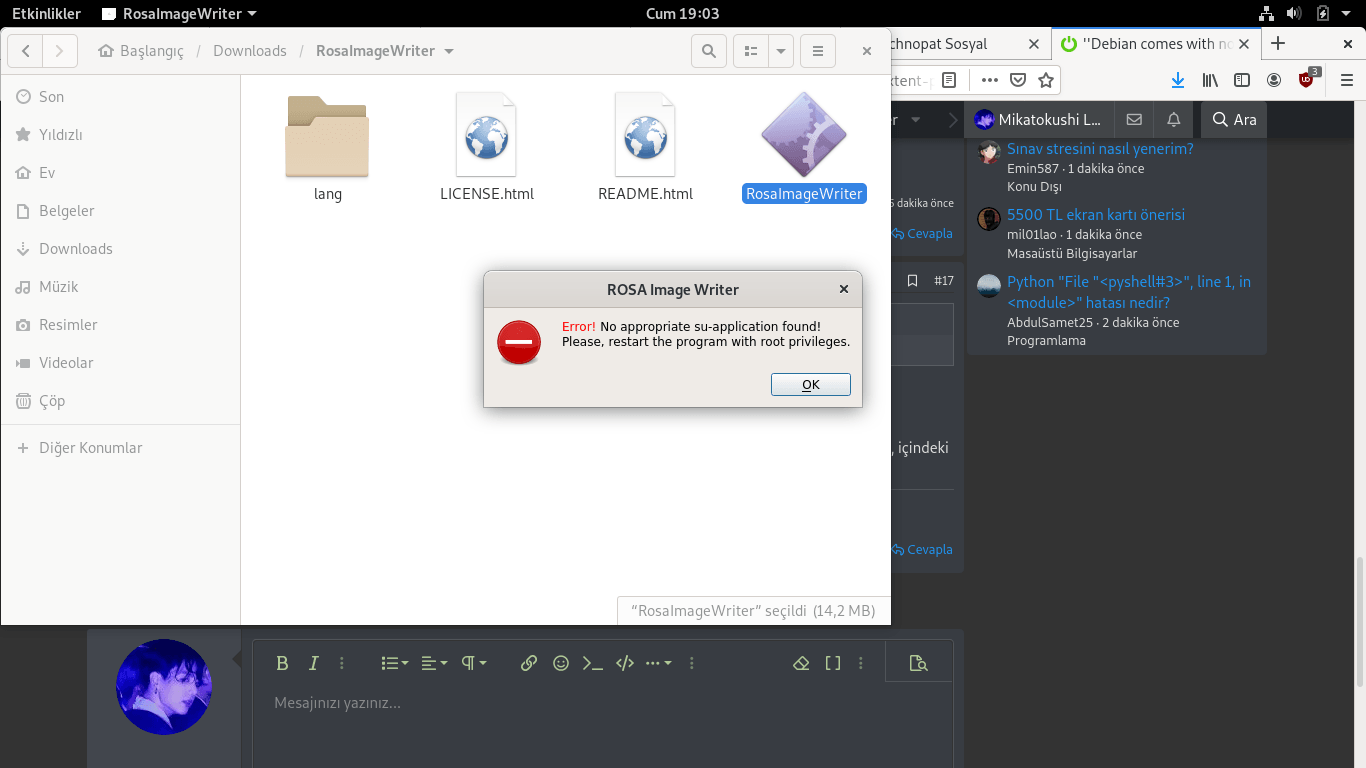Click the network icon in the system tray
The image size is (1366, 768).
click(1267, 14)
